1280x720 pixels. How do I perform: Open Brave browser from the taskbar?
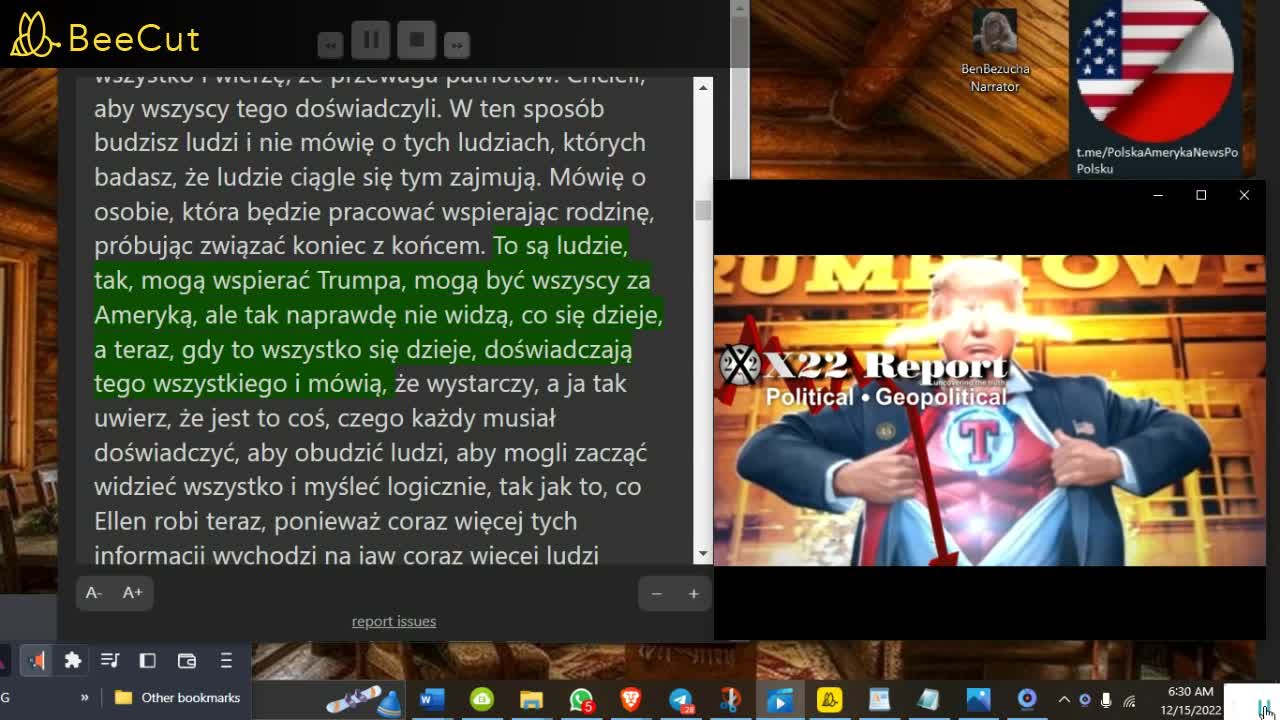coord(631,700)
